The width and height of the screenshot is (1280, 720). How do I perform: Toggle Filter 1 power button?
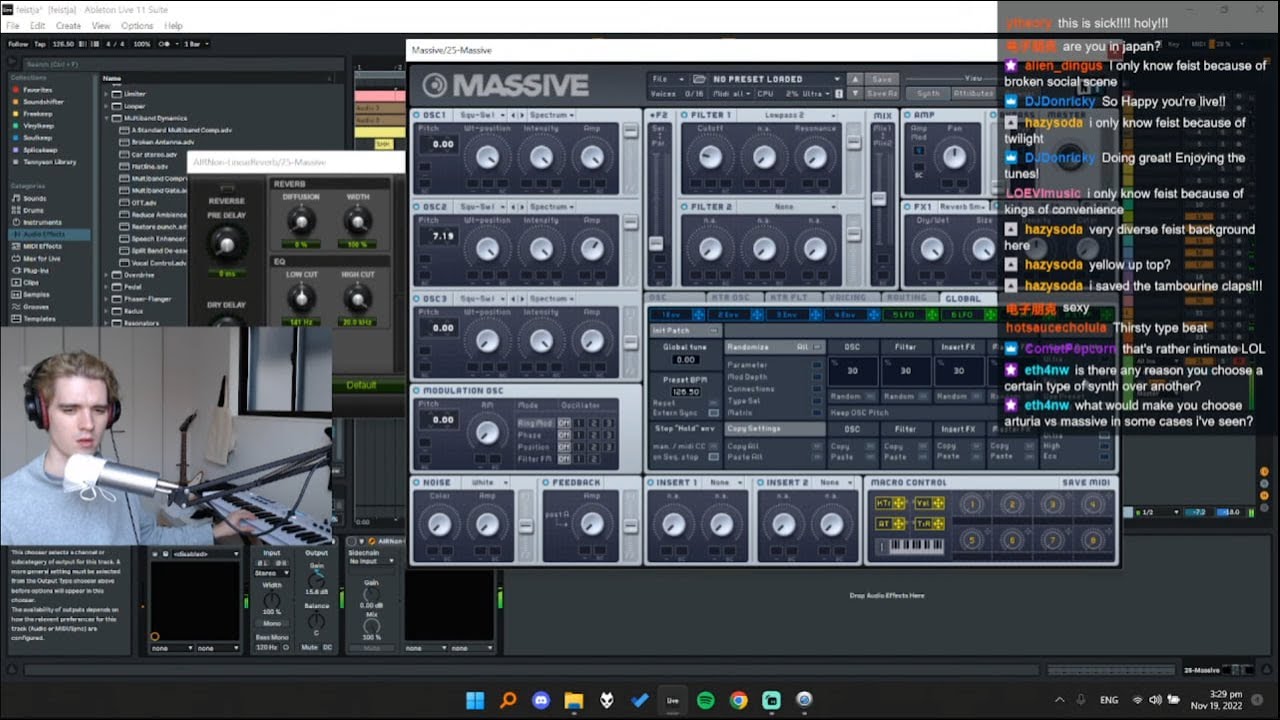click(685, 115)
